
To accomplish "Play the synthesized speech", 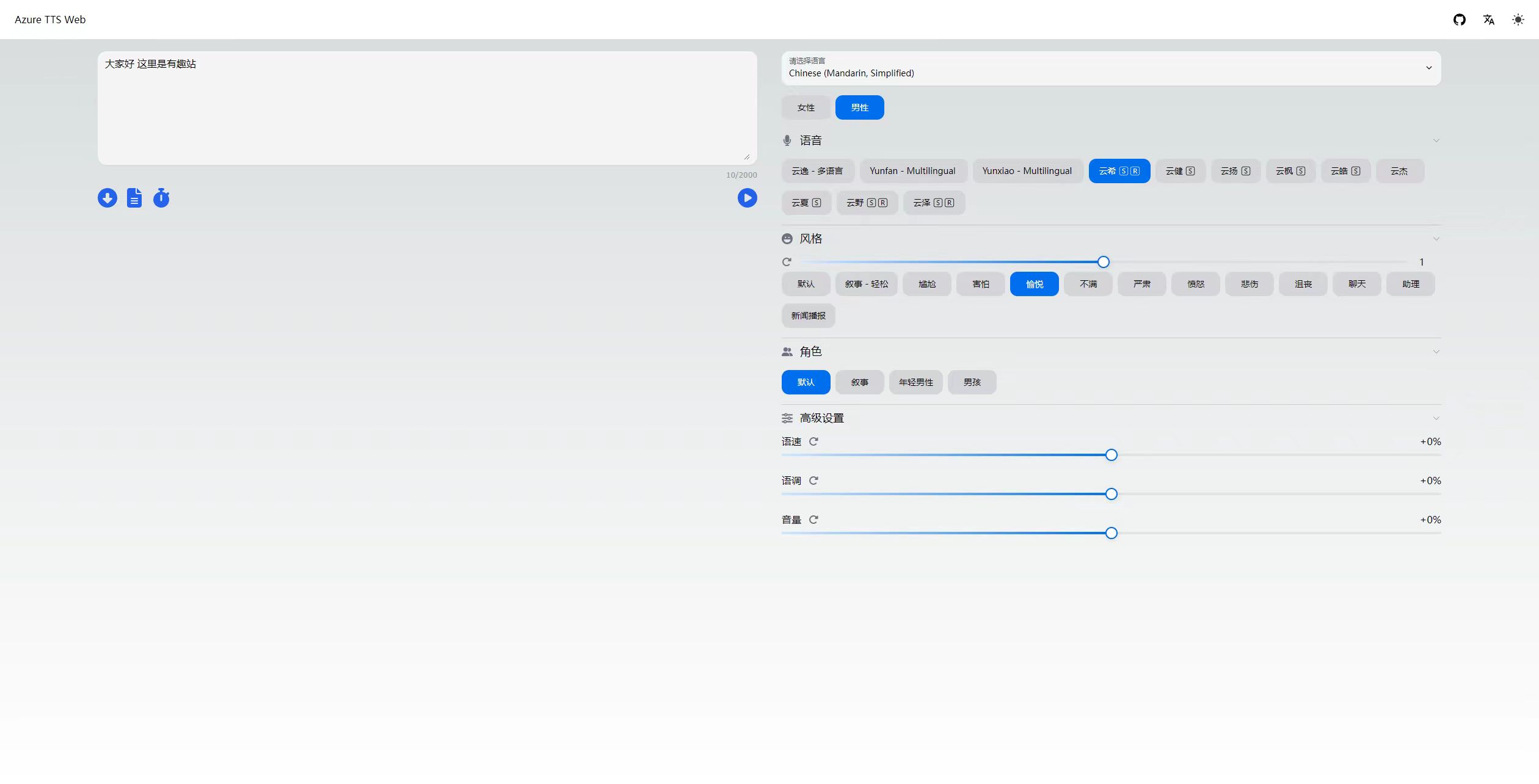I will point(748,198).
